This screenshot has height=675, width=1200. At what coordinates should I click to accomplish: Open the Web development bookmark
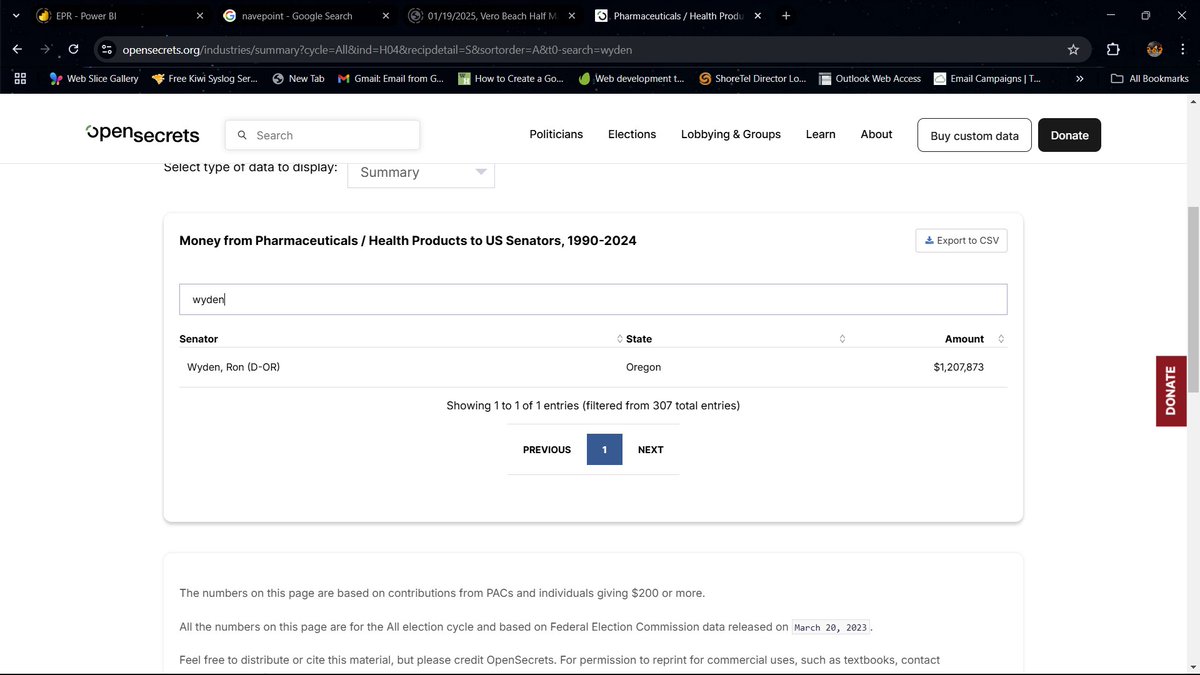point(630,78)
